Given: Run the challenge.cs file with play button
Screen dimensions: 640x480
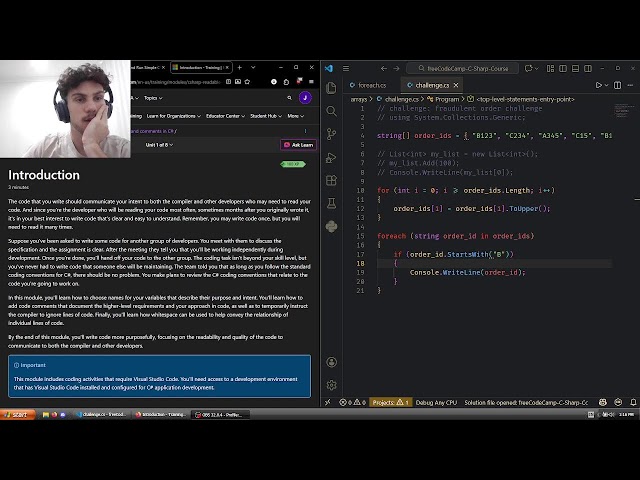Looking at the screenshot, I should point(598,85).
